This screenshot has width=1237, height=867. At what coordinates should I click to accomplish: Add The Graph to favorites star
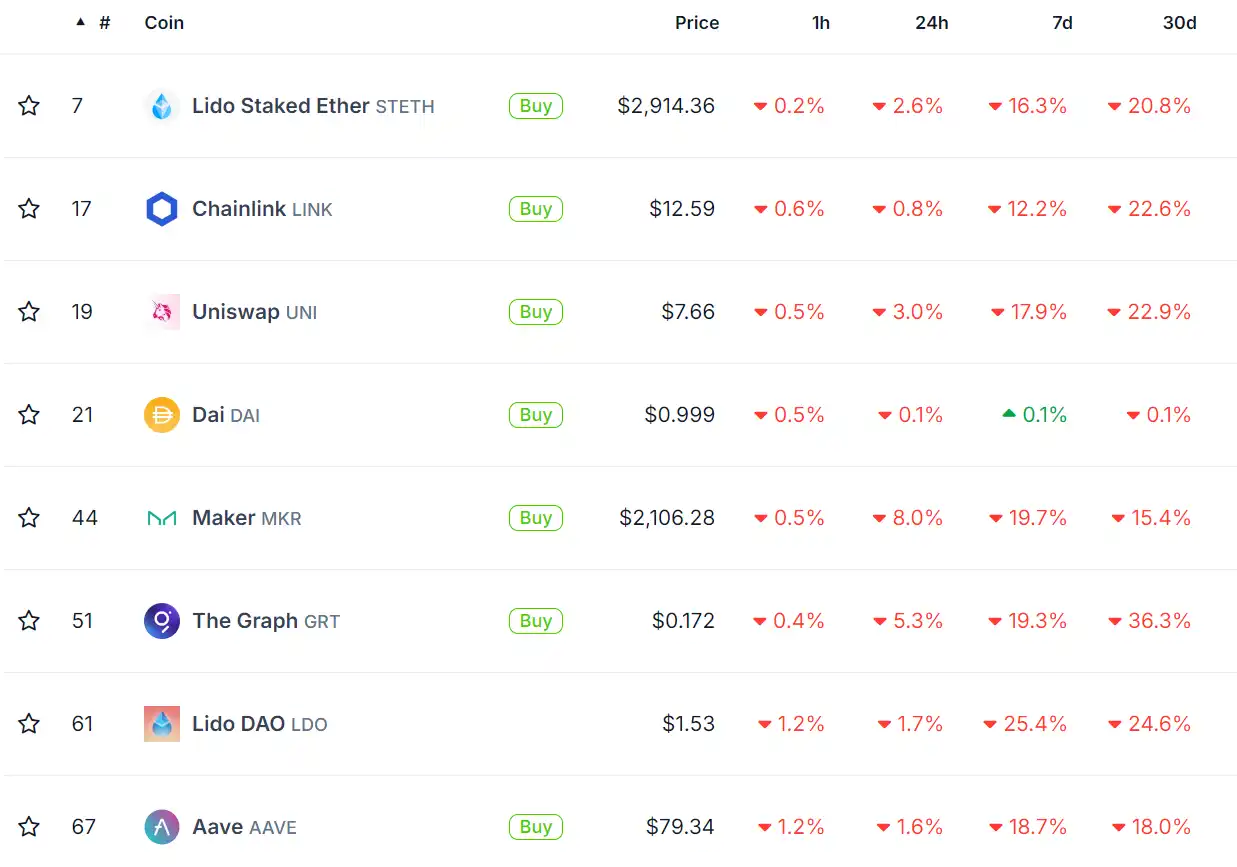(29, 621)
